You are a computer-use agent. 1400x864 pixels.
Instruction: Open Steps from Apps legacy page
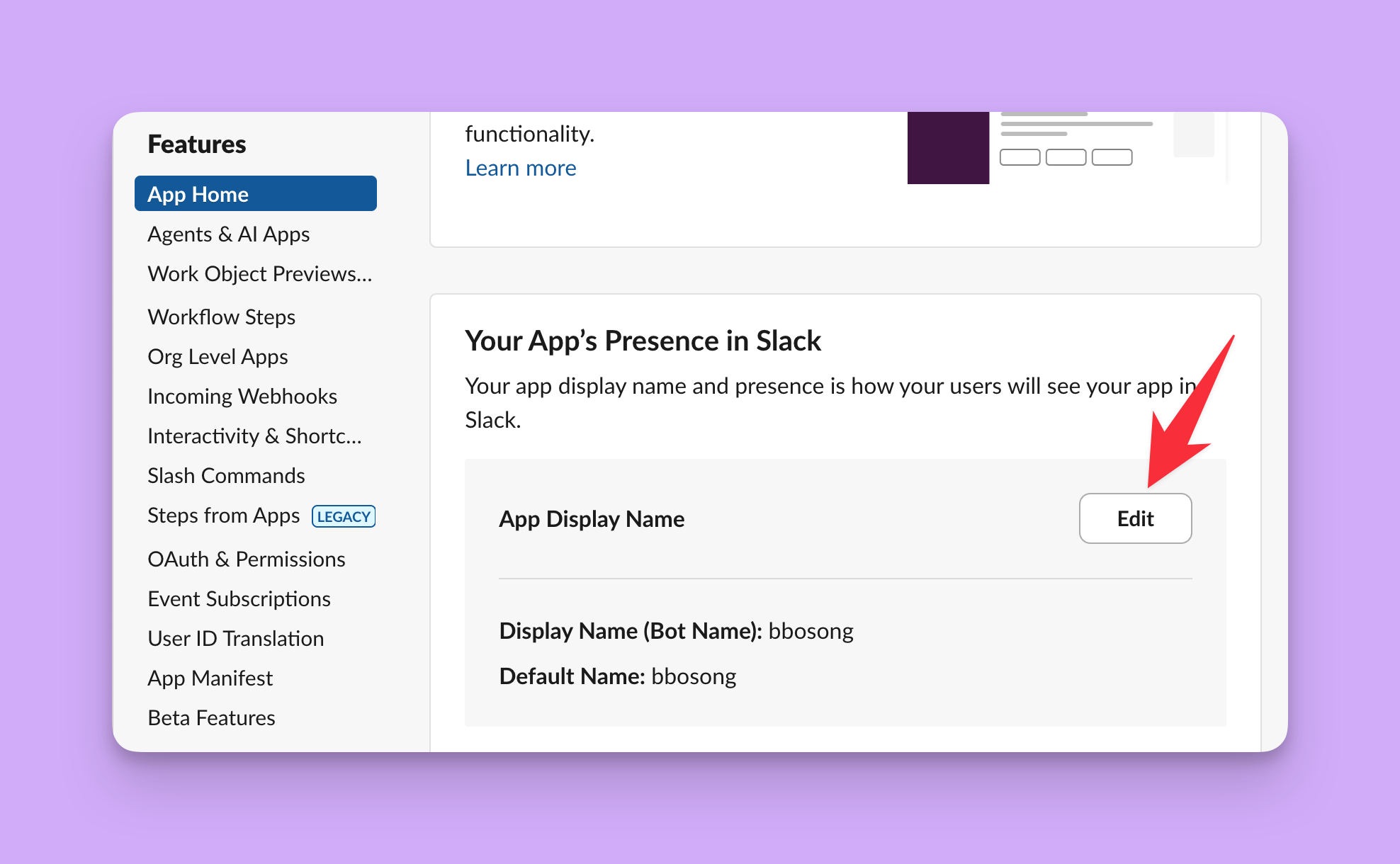(223, 516)
